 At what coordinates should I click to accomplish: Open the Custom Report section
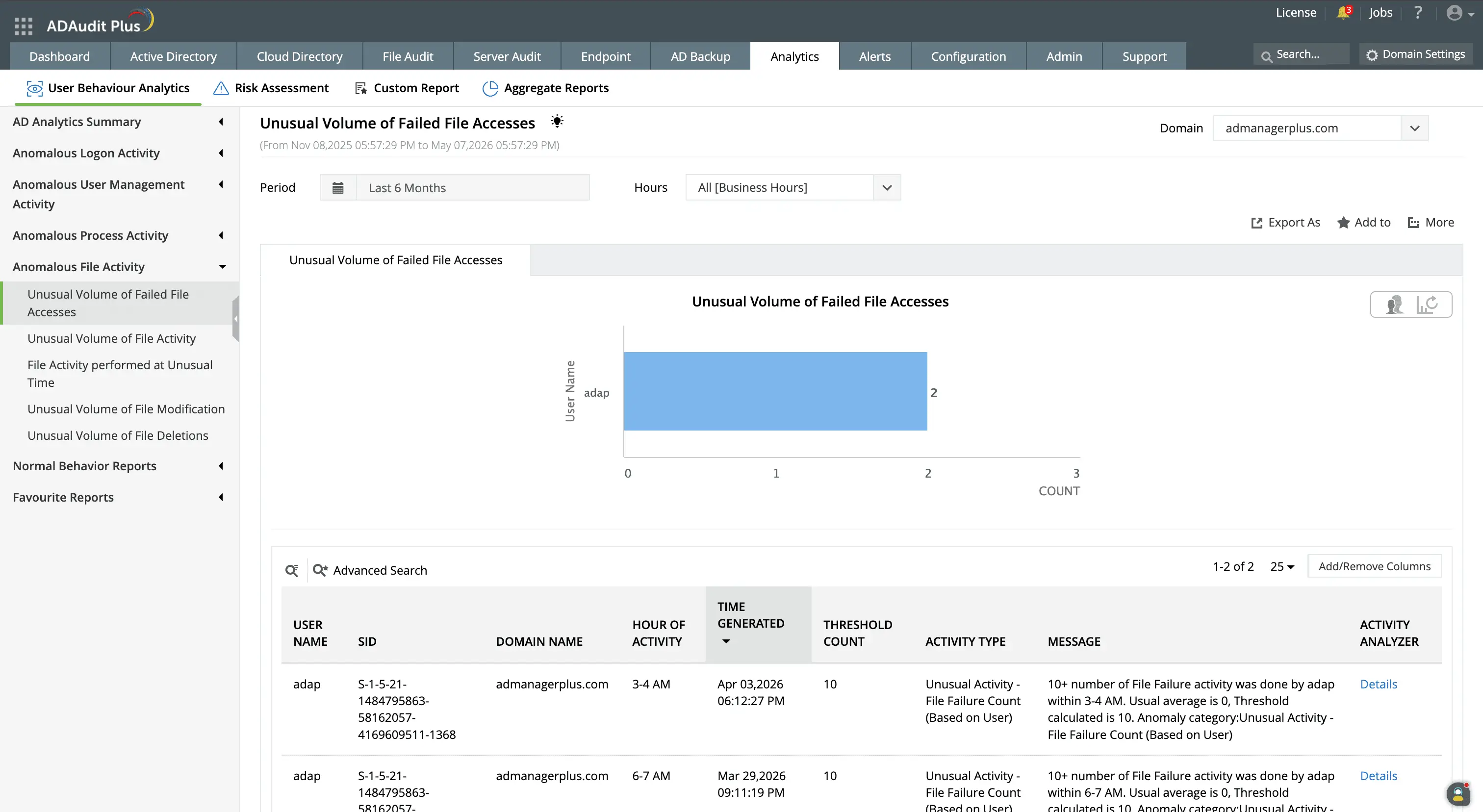pyautogui.click(x=407, y=88)
